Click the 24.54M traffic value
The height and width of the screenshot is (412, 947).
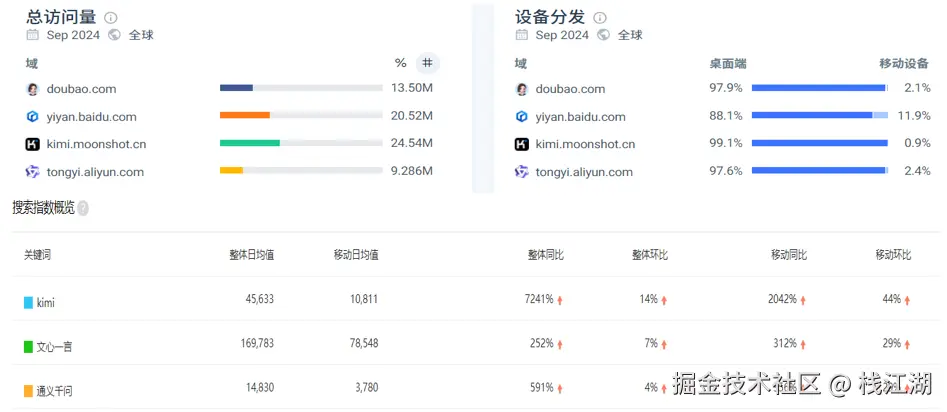412,143
